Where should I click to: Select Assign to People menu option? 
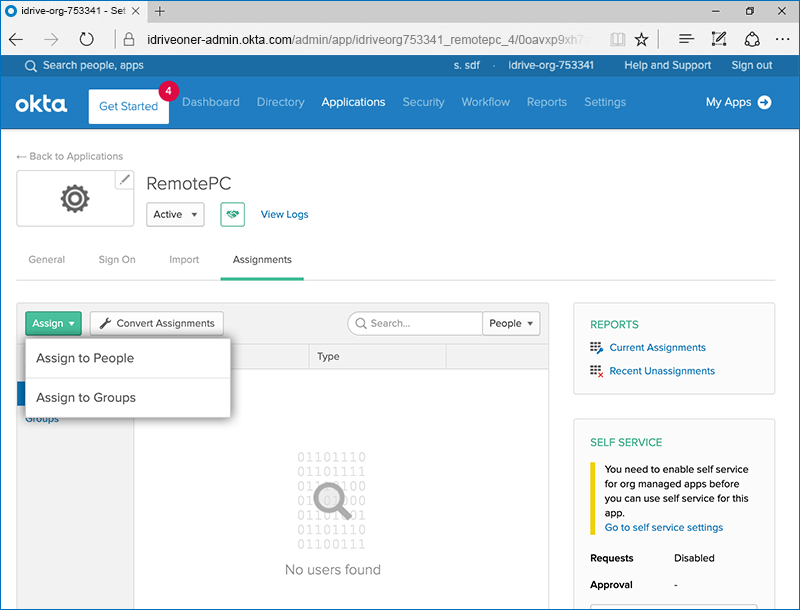85,358
